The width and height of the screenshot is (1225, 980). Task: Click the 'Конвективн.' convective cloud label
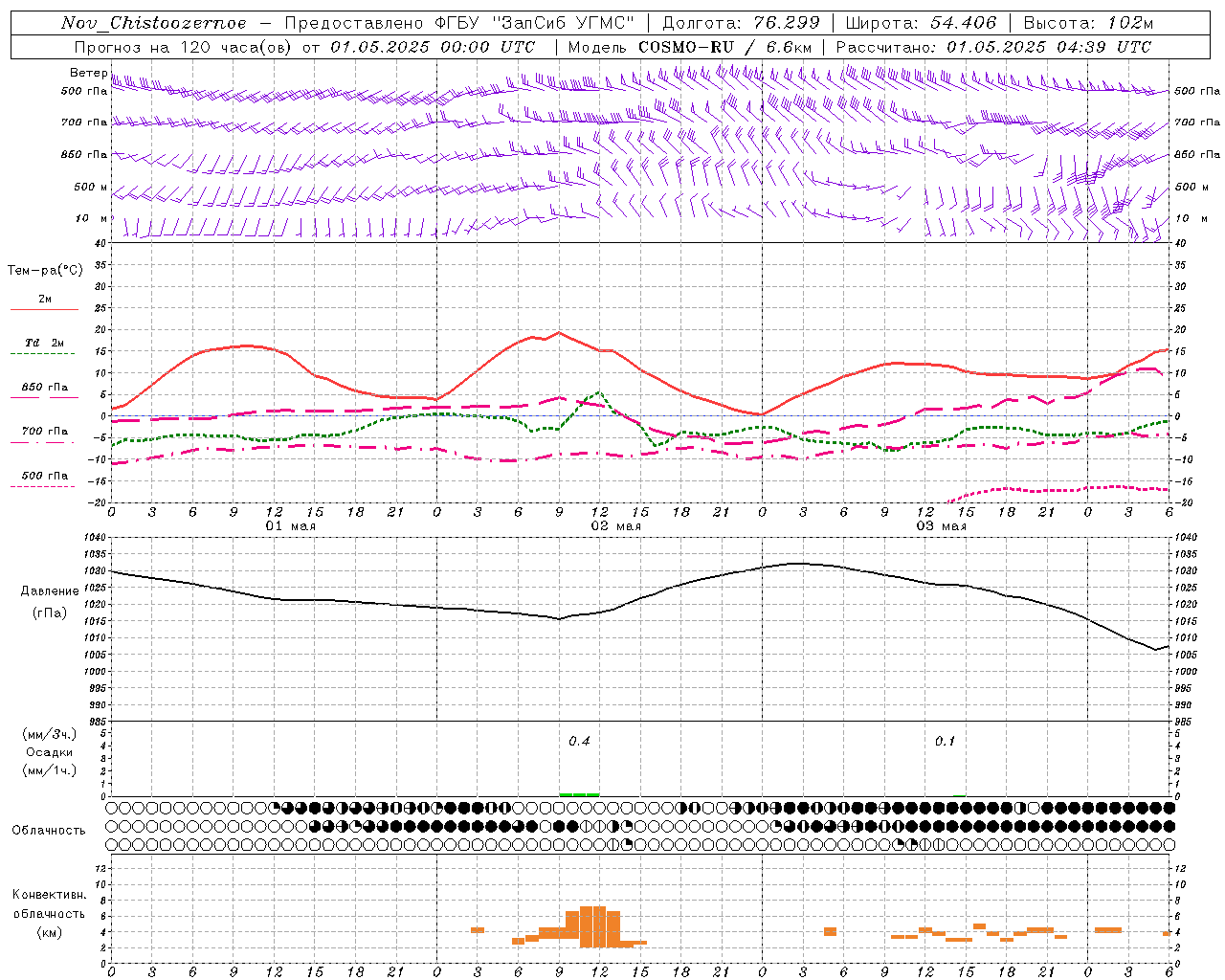50,895
